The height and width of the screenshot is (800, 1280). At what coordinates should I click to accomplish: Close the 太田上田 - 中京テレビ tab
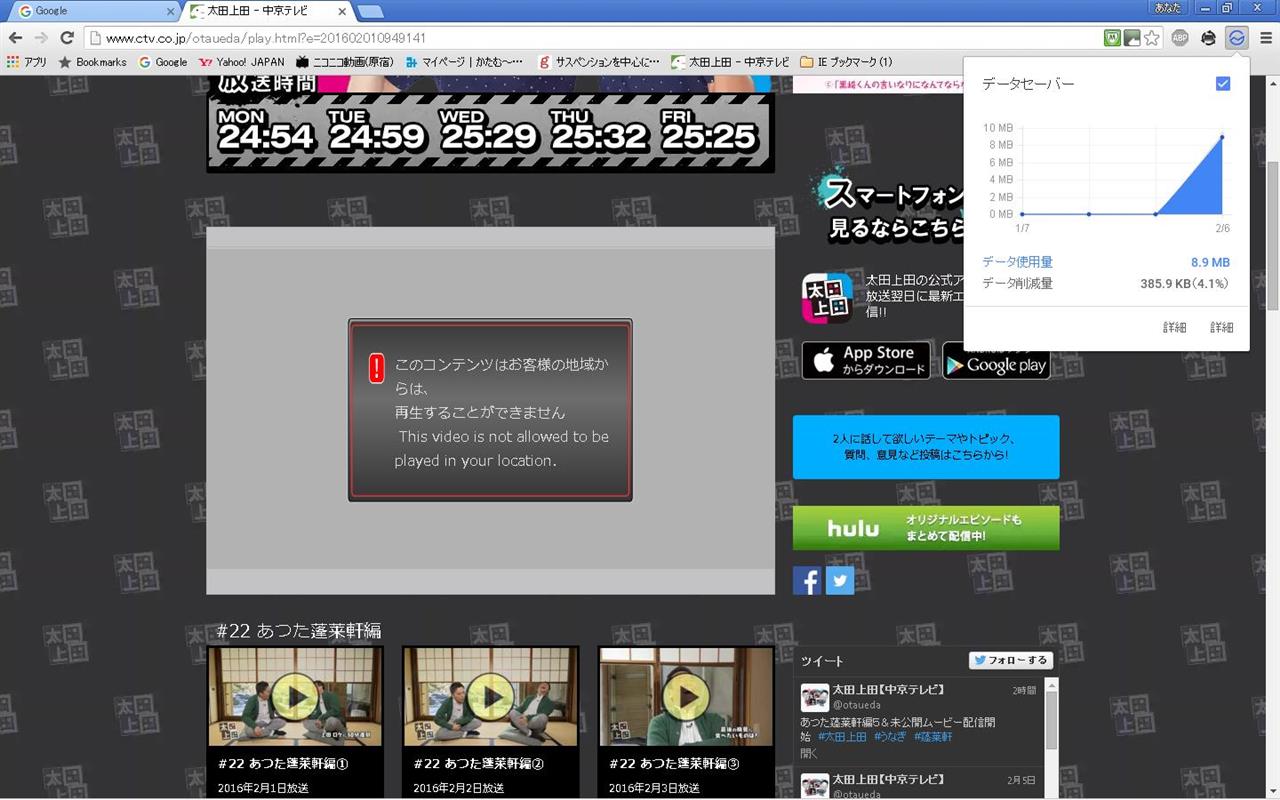click(342, 11)
